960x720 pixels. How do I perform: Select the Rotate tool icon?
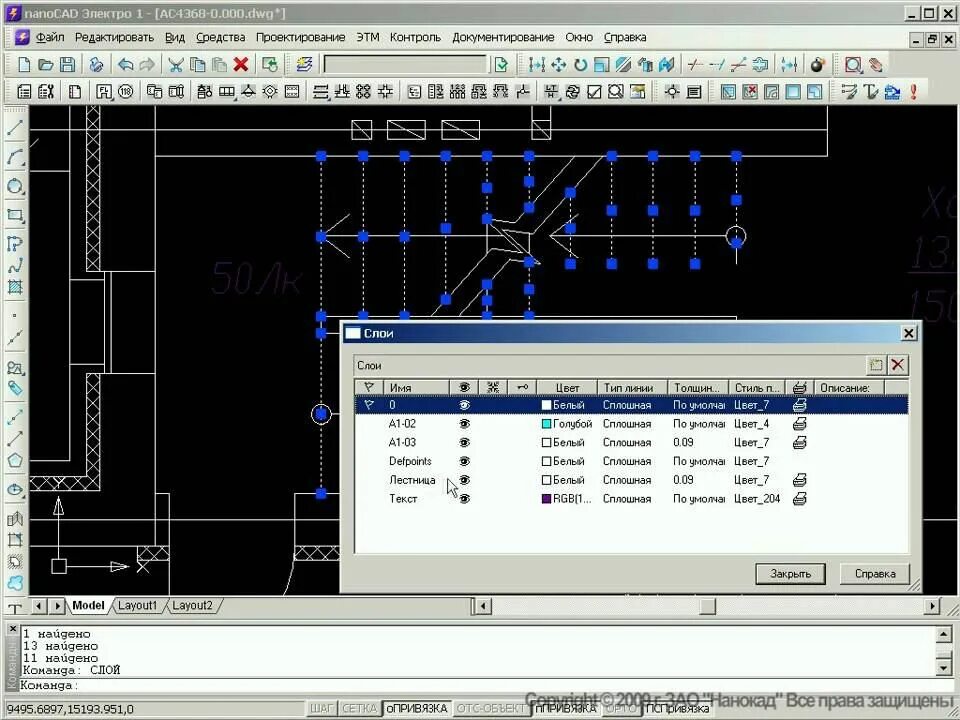coord(580,64)
